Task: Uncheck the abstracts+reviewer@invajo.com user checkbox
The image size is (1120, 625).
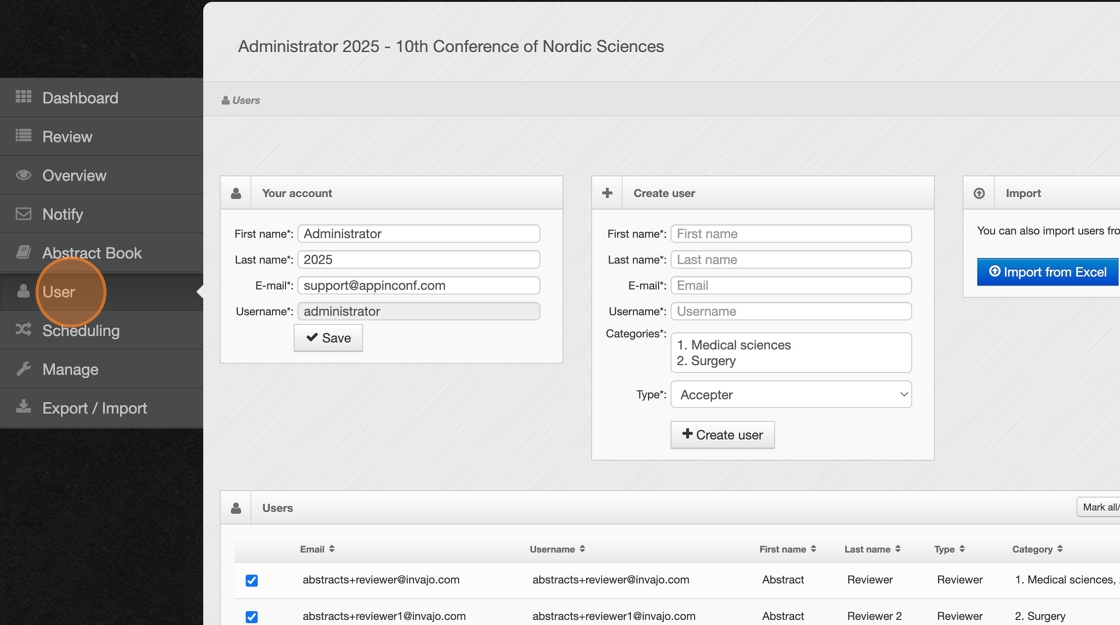Action: (x=252, y=580)
